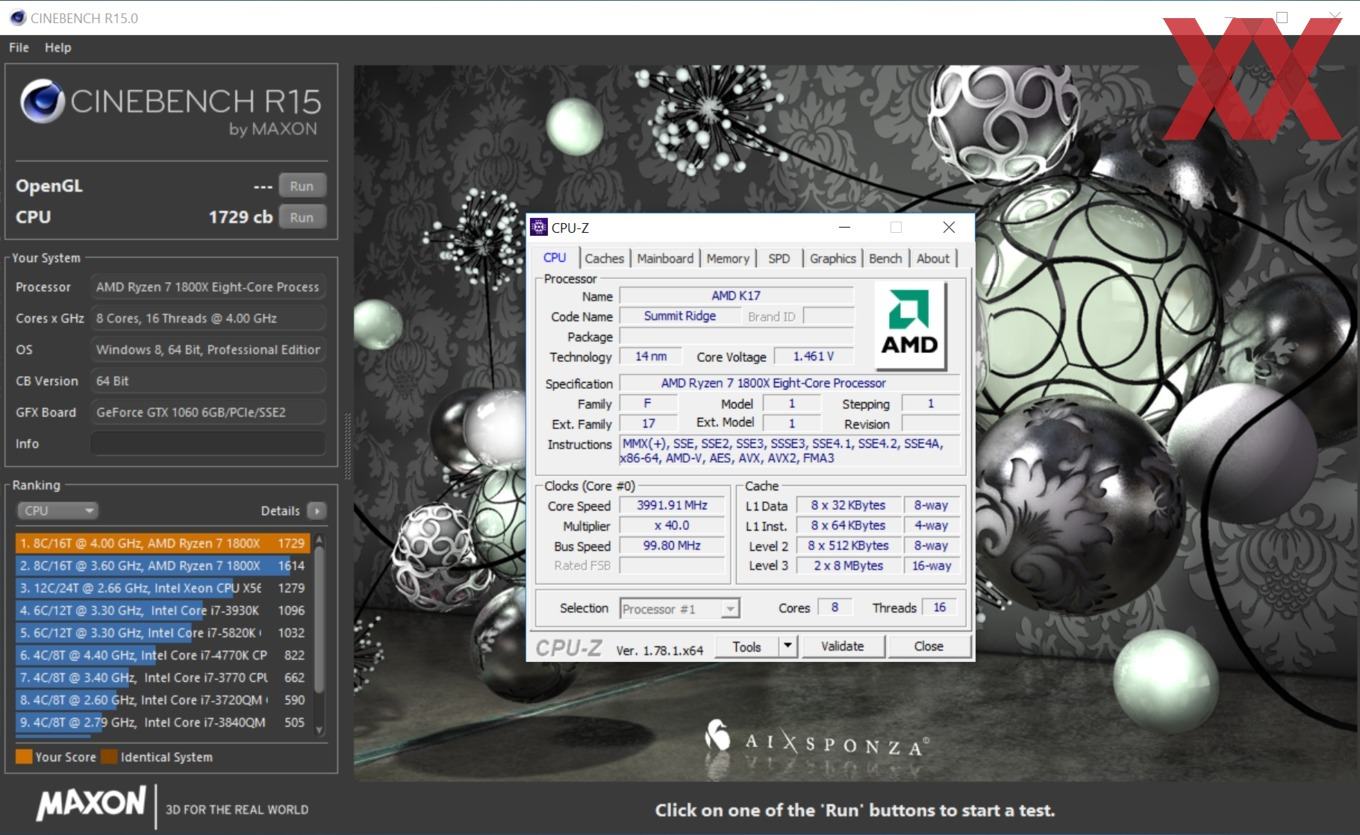Screen dimensions: 1360x835
Task: Click the Validate button
Action: pos(842,646)
